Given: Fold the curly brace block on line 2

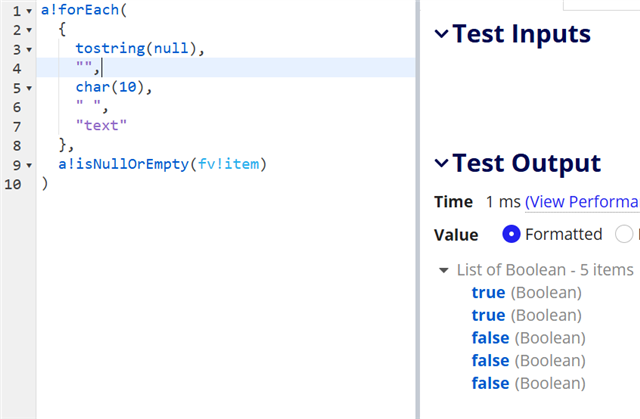Looking at the screenshot, I should click(x=28, y=30).
